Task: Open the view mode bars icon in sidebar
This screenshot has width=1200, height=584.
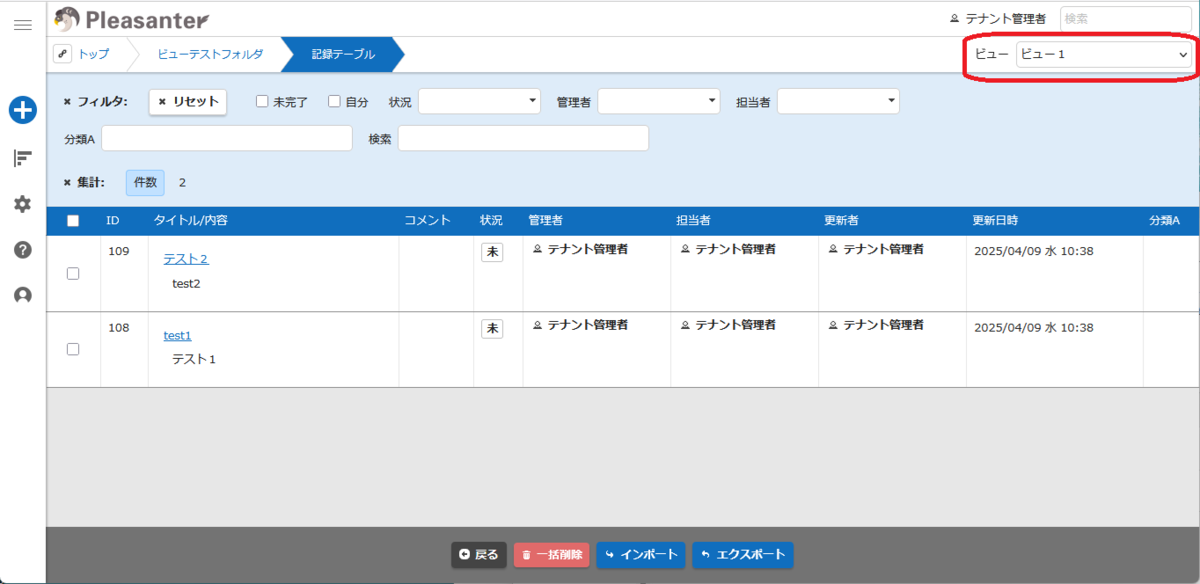Action: click(22, 158)
